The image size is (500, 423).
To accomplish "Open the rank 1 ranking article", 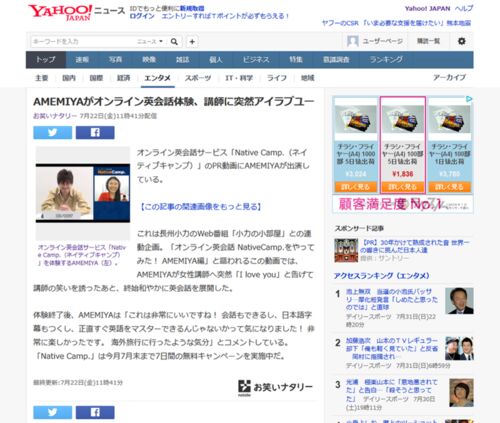I will click(392, 299).
